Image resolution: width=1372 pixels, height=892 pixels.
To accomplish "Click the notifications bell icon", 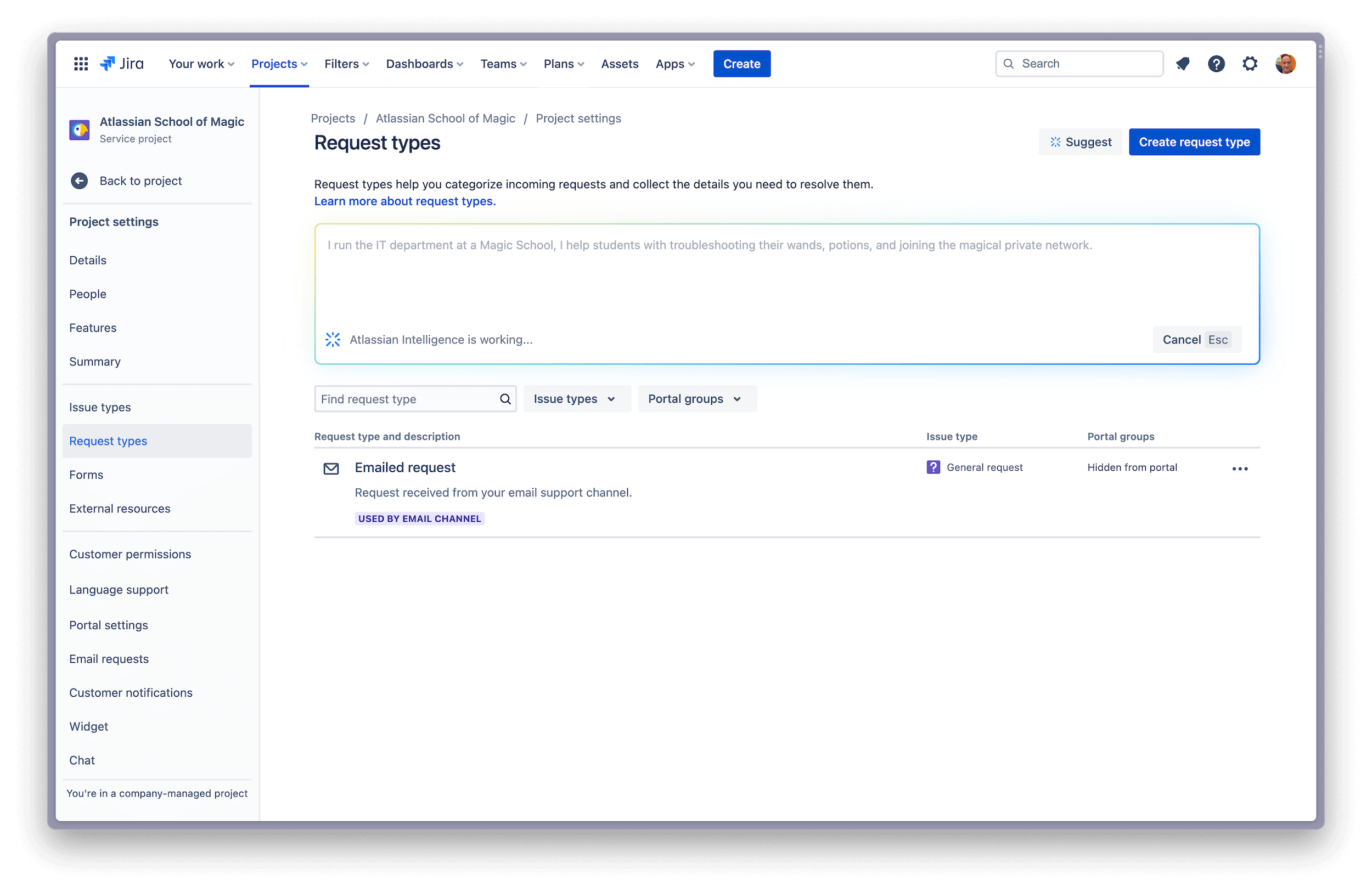I will coord(1183,63).
